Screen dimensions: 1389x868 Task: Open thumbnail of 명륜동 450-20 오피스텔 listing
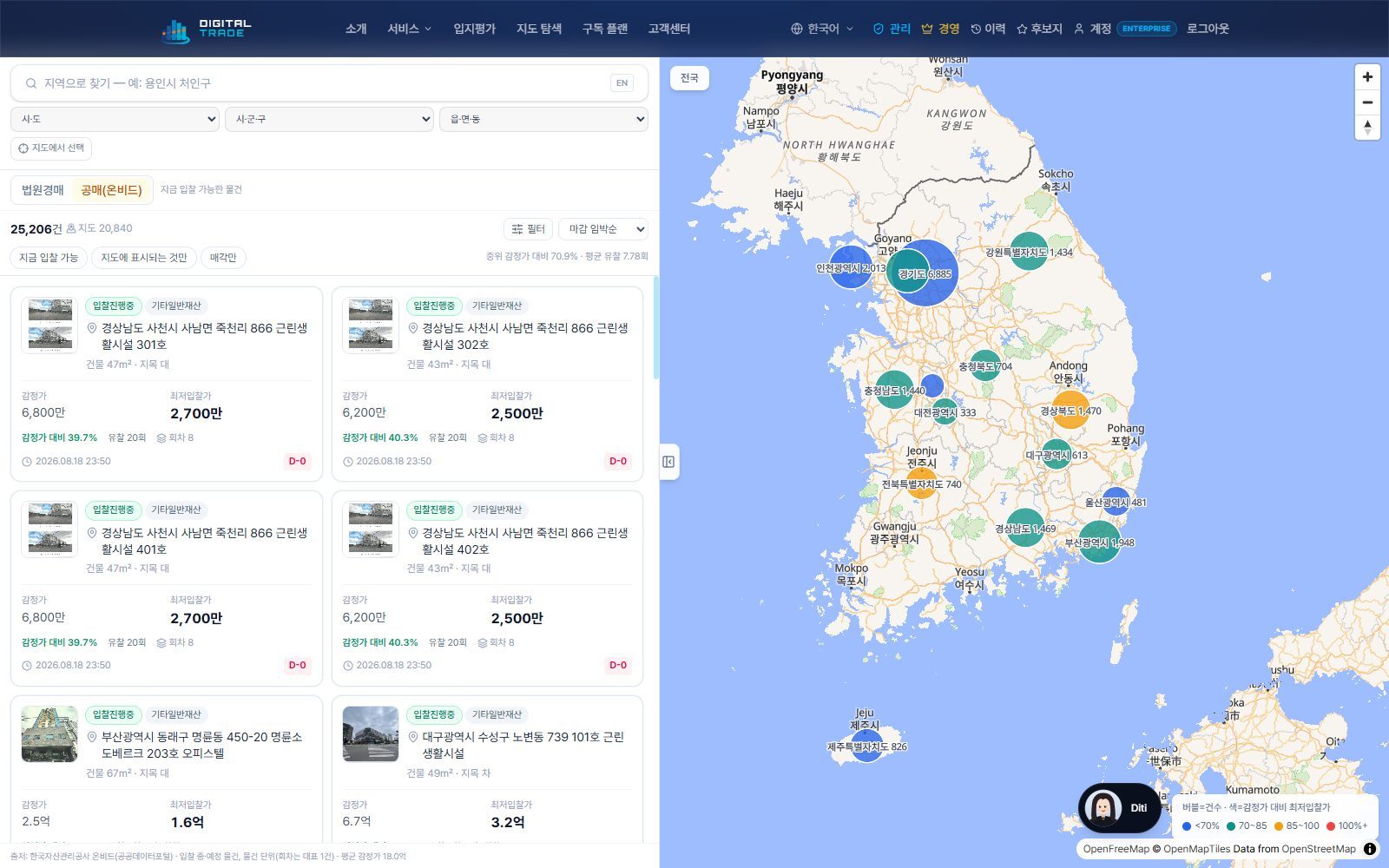[49, 734]
